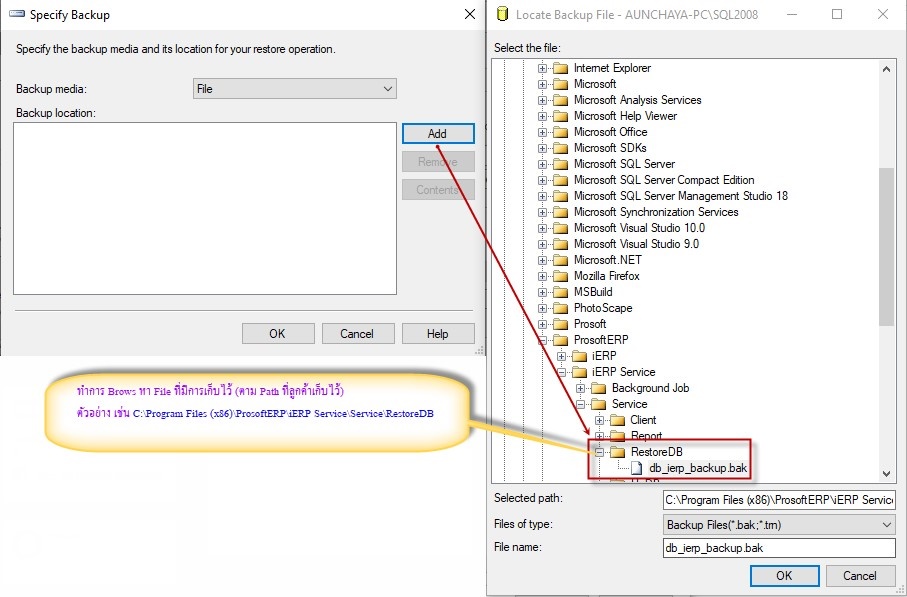Select 'Microsoft Help Viewer' tree row
This screenshot has height=597, width=907.
(x=625, y=116)
